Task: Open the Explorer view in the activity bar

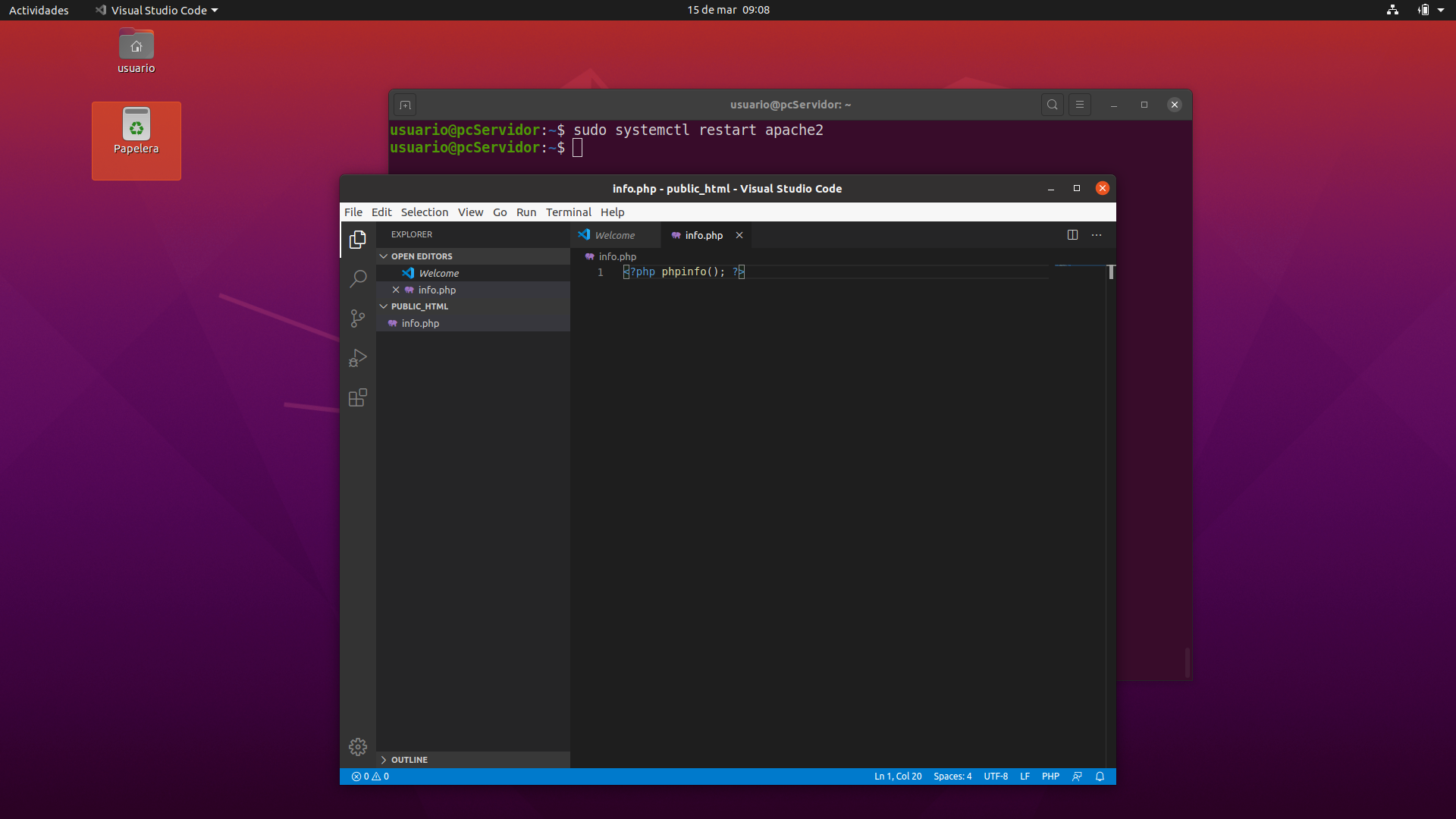Action: (358, 240)
